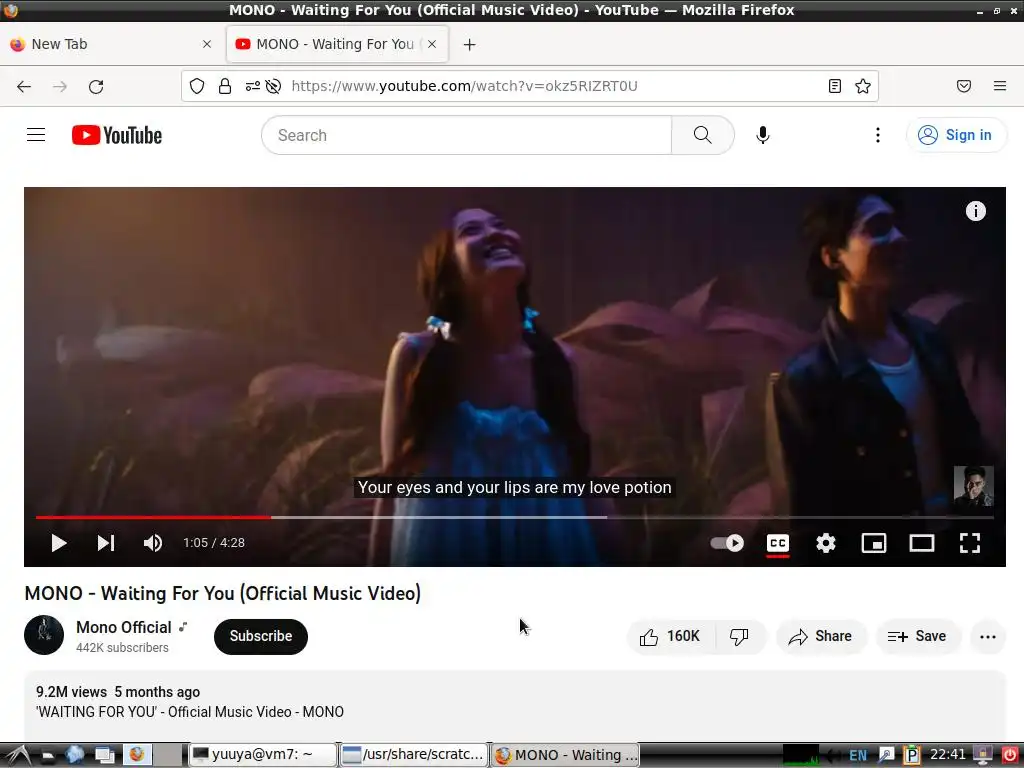The height and width of the screenshot is (768, 1024).
Task: Open Firefox application menu
Action: tap(1000, 86)
